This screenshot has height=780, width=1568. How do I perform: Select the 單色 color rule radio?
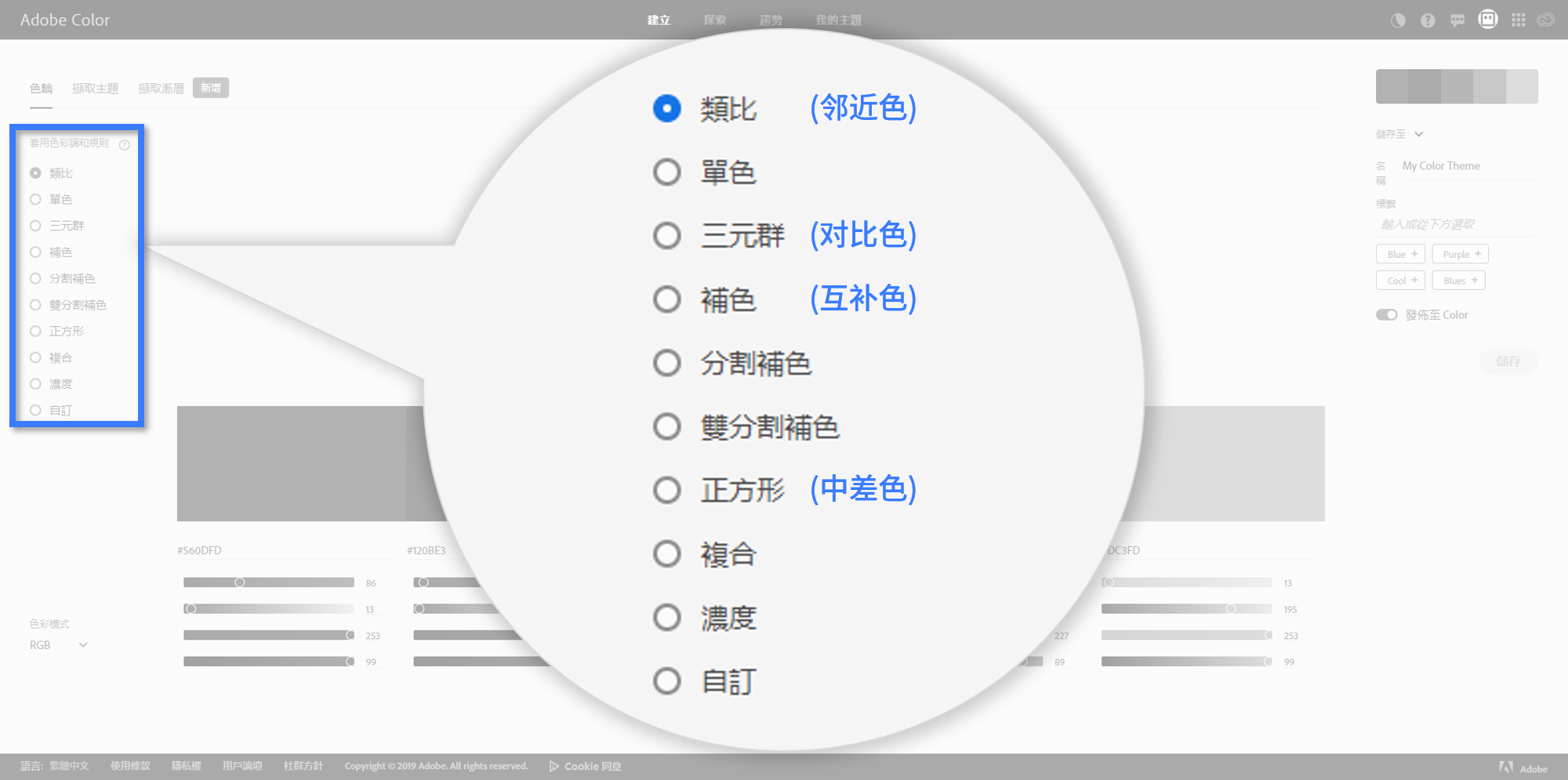[x=35, y=199]
